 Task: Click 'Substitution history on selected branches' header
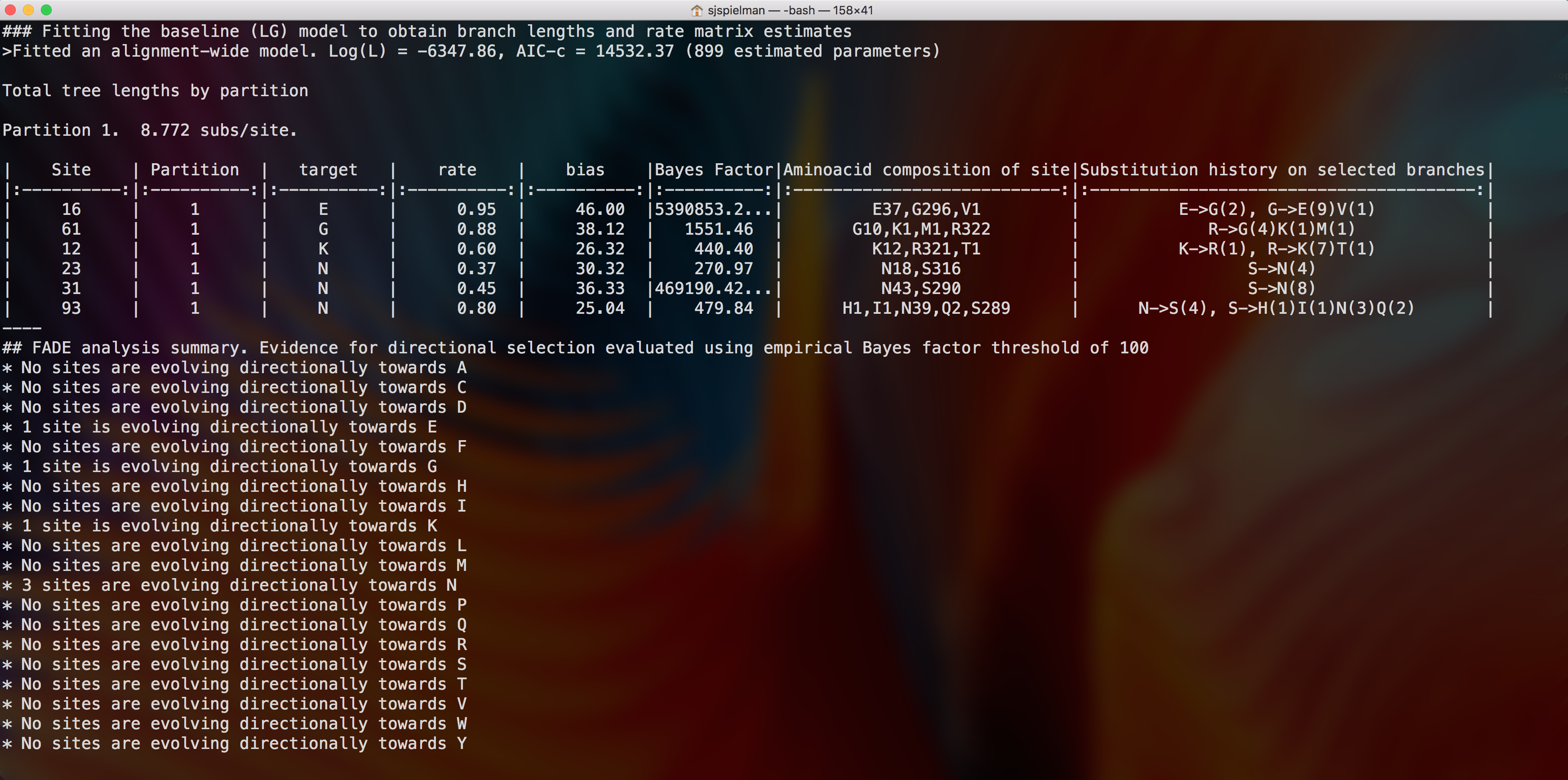pos(1283,170)
